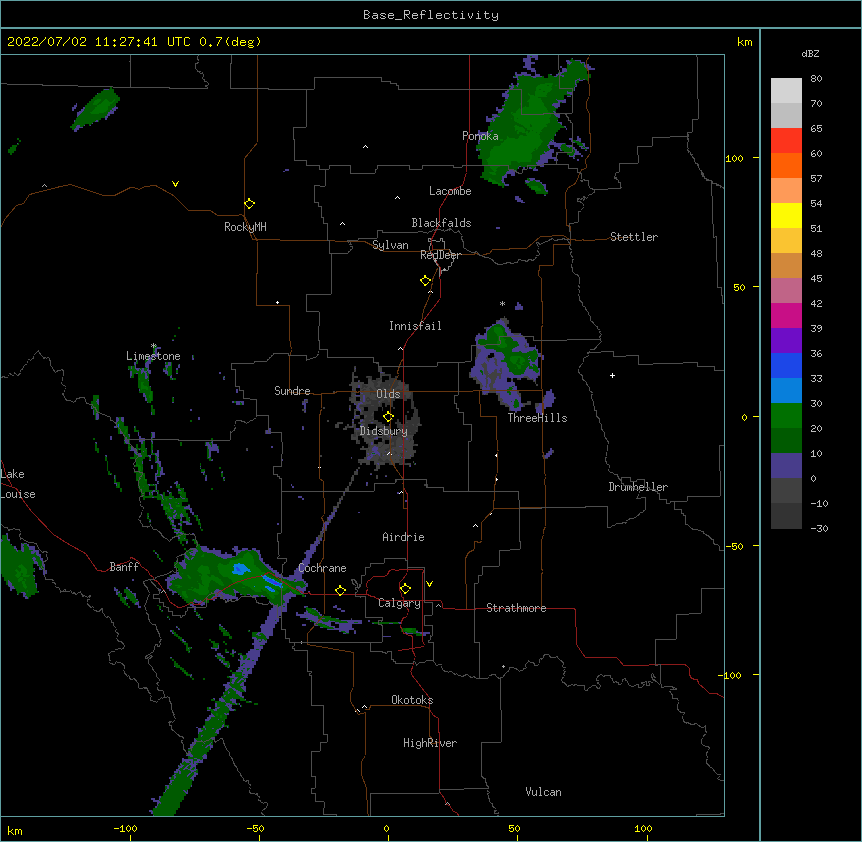
Task: Click the blue 33 dBZ echo core west of Cochrane
Action: coord(241,569)
